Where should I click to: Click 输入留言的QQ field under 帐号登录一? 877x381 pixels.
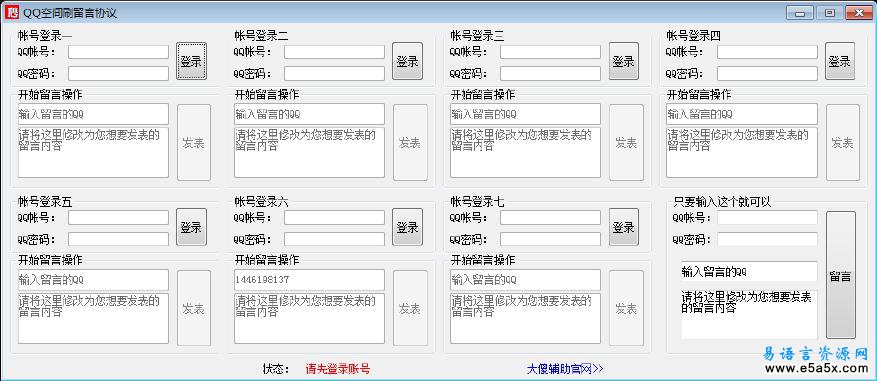click(x=93, y=114)
